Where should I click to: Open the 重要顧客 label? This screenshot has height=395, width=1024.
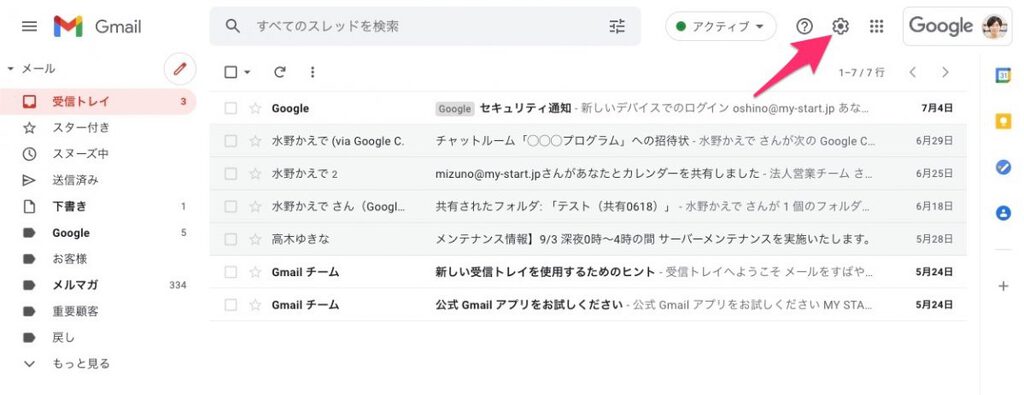(98, 311)
